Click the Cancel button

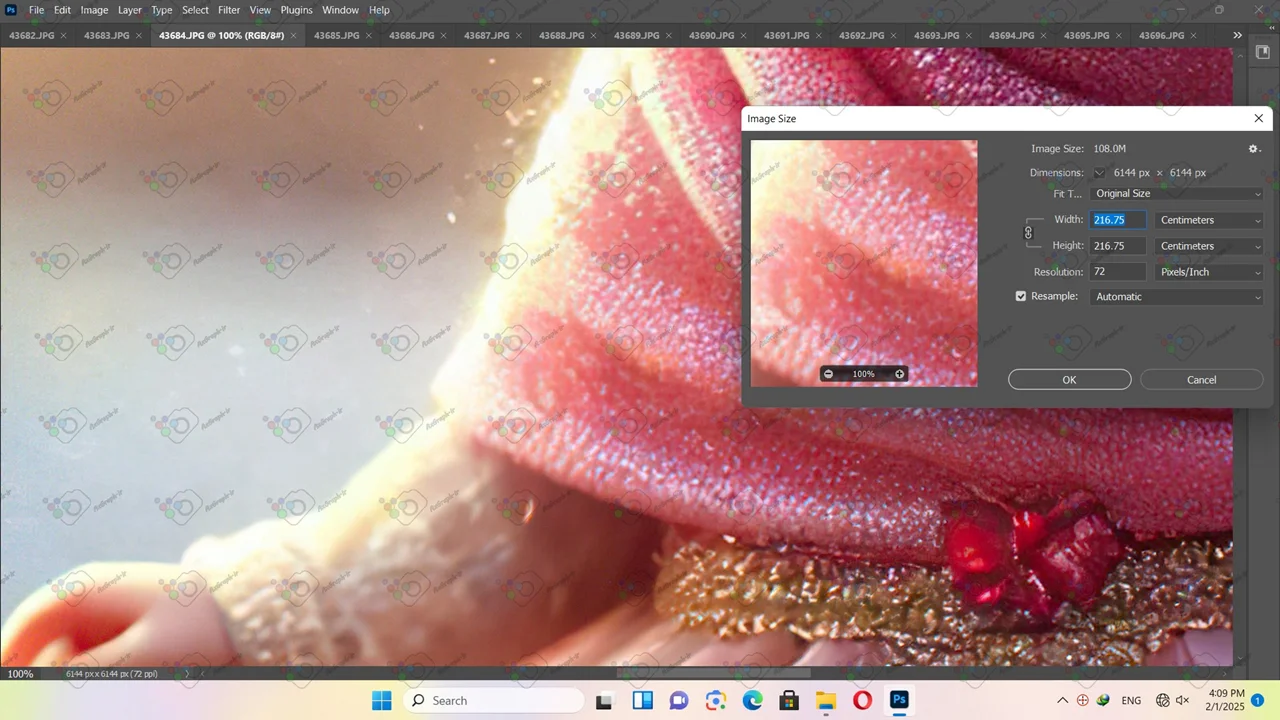[x=1201, y=380]
